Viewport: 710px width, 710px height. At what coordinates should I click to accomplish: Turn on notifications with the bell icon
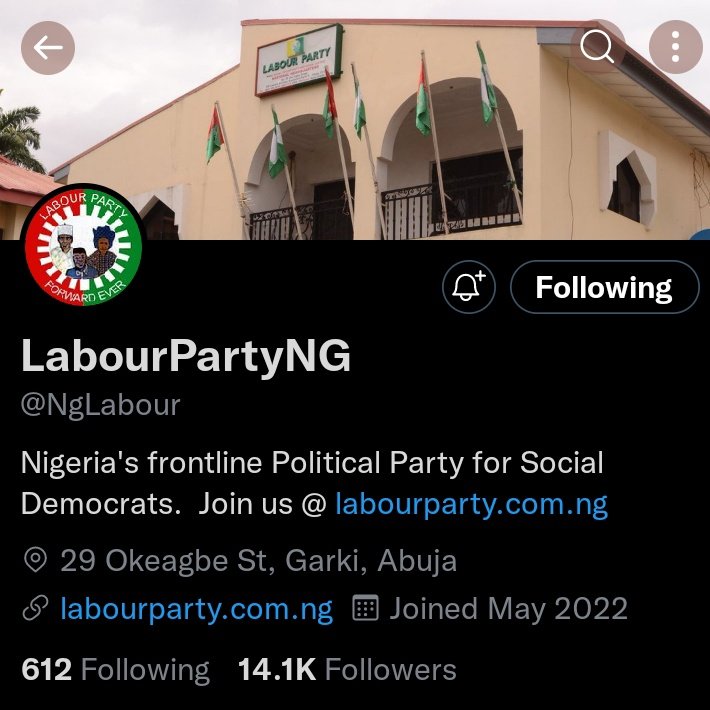tap(469, 288)
